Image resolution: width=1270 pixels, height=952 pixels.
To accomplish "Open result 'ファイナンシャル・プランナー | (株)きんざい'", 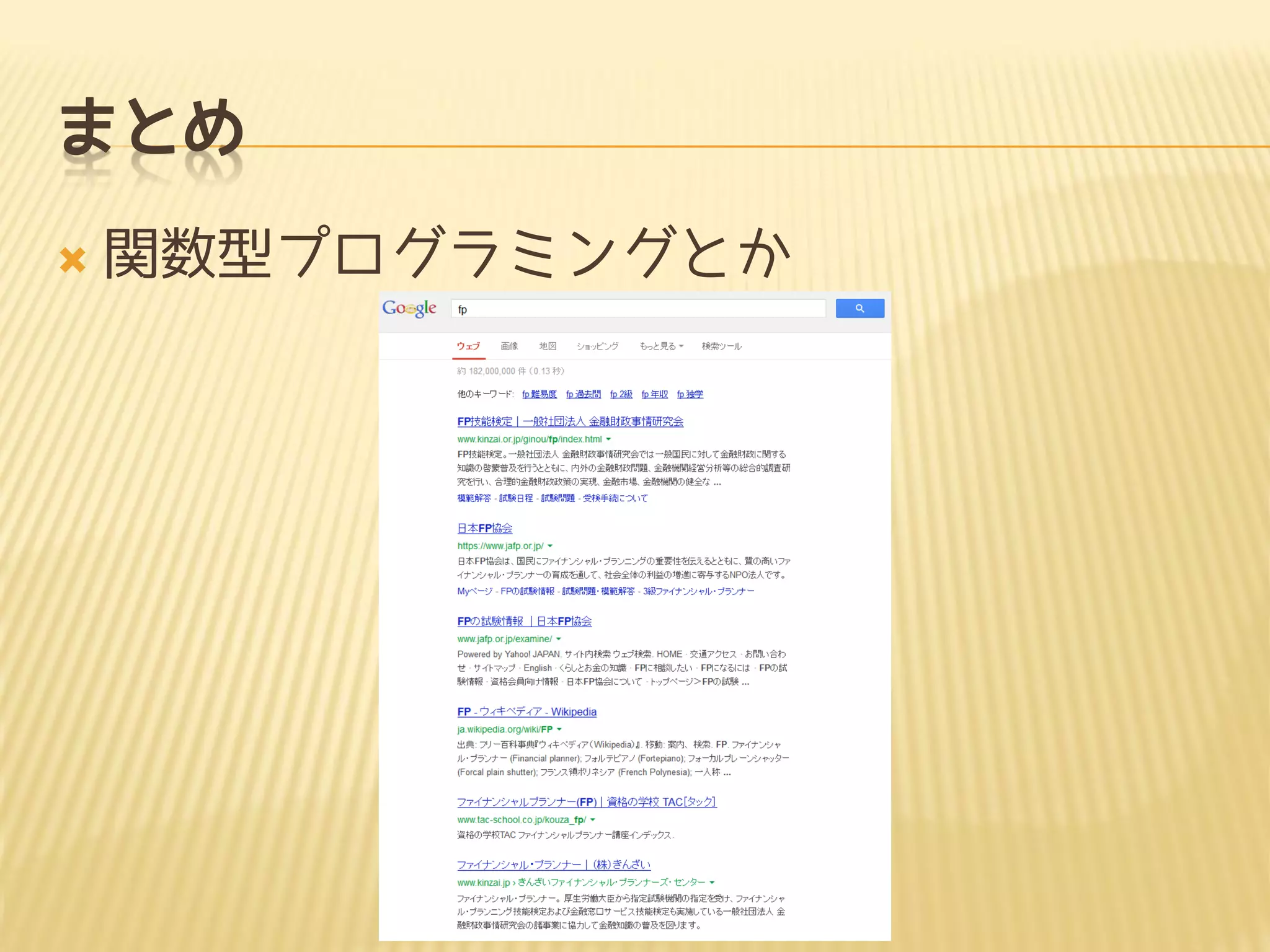I will pyautogui.click(x=554, y=865).
